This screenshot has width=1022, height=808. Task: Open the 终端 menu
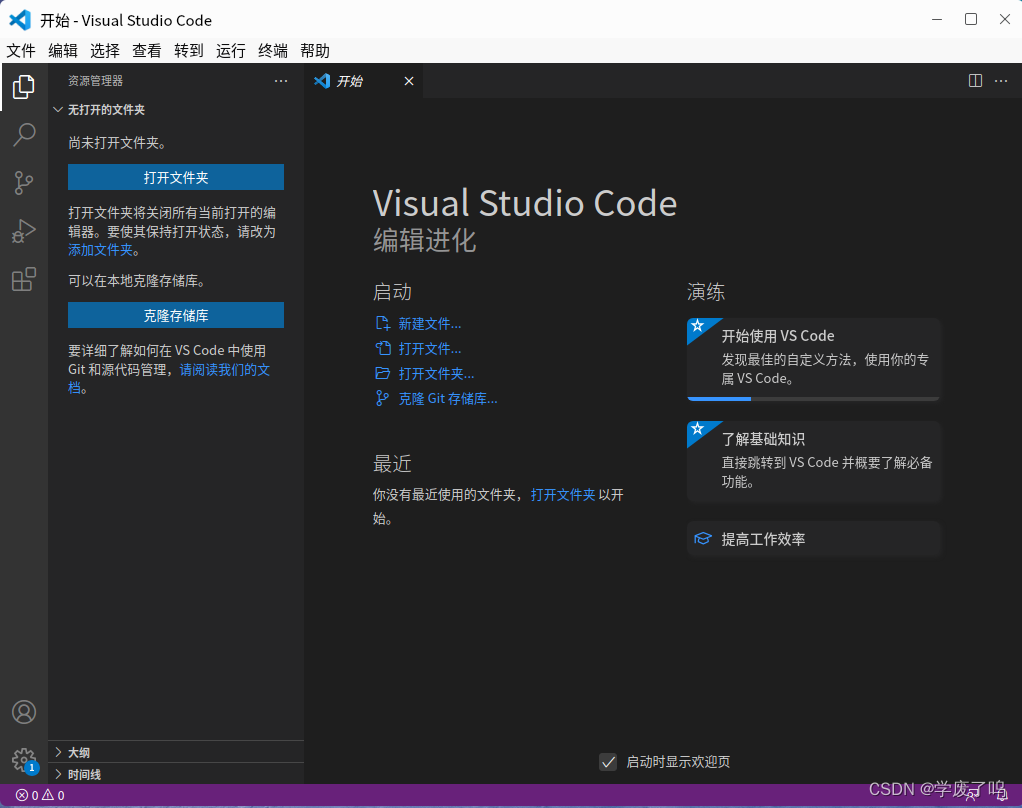[273, 51]
